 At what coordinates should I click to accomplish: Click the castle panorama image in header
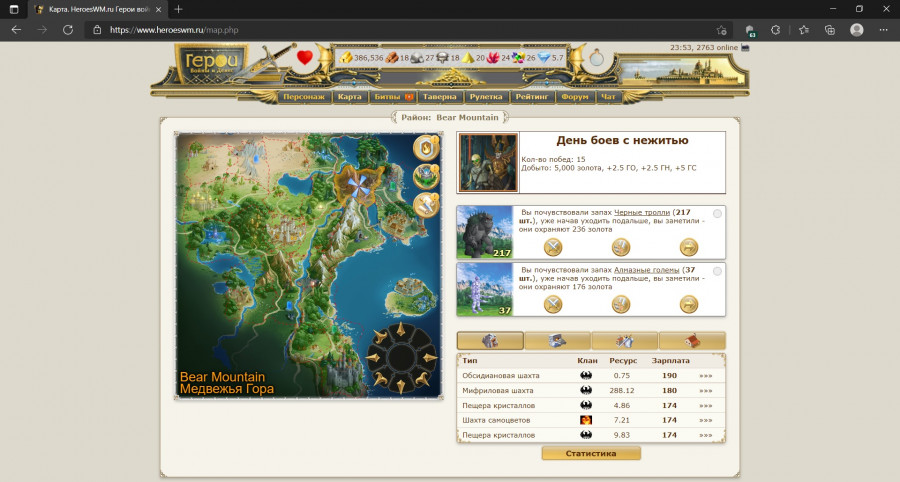(682, 72)
